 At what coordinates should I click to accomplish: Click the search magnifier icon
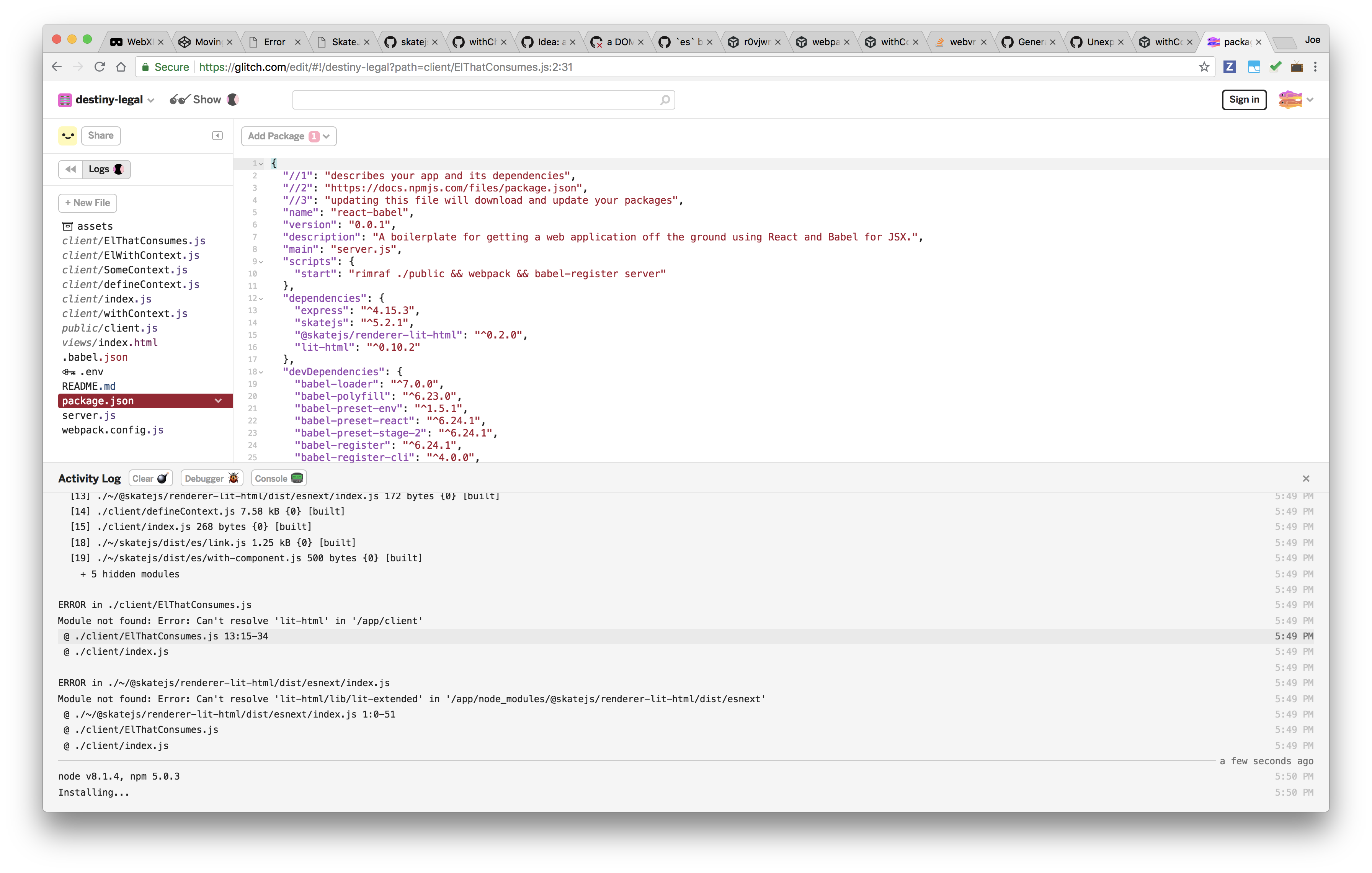coord(664,100)
